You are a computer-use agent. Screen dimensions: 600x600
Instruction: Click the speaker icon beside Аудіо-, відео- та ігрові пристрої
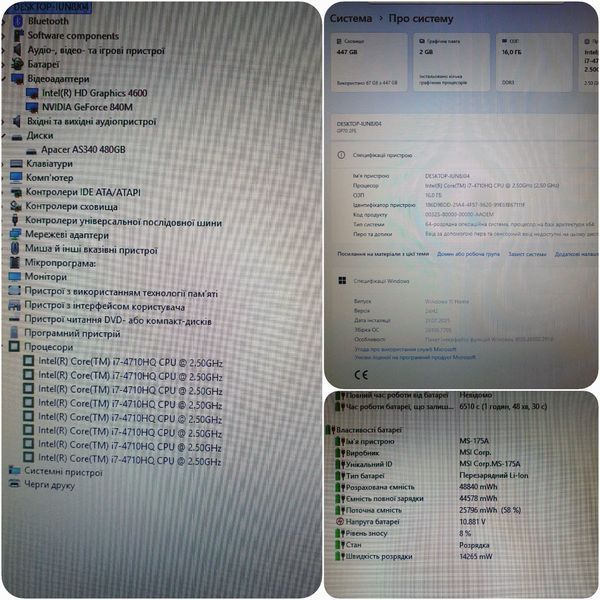tap(17, 50)
